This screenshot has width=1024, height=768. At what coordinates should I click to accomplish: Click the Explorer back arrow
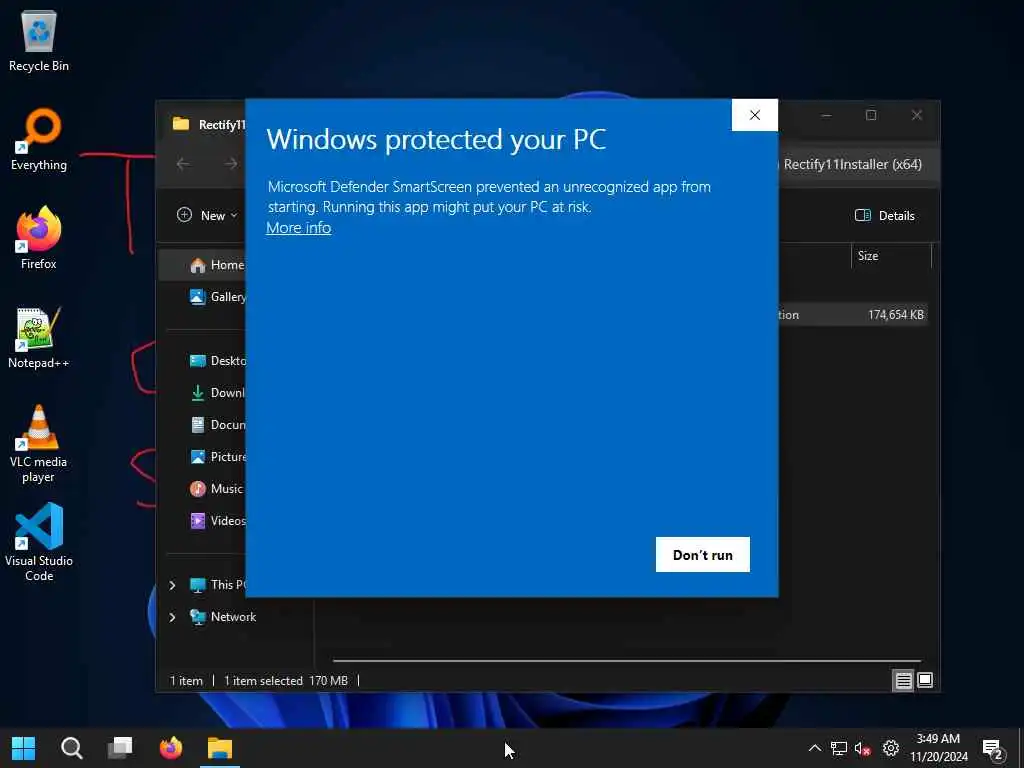184,164
